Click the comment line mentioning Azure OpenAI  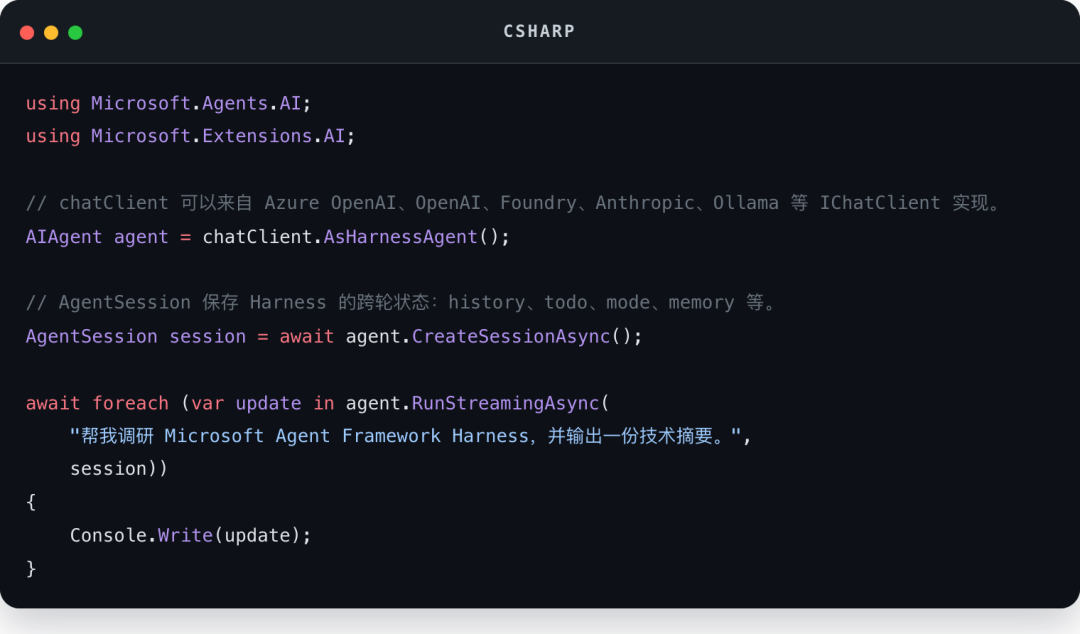coord(512,203)
